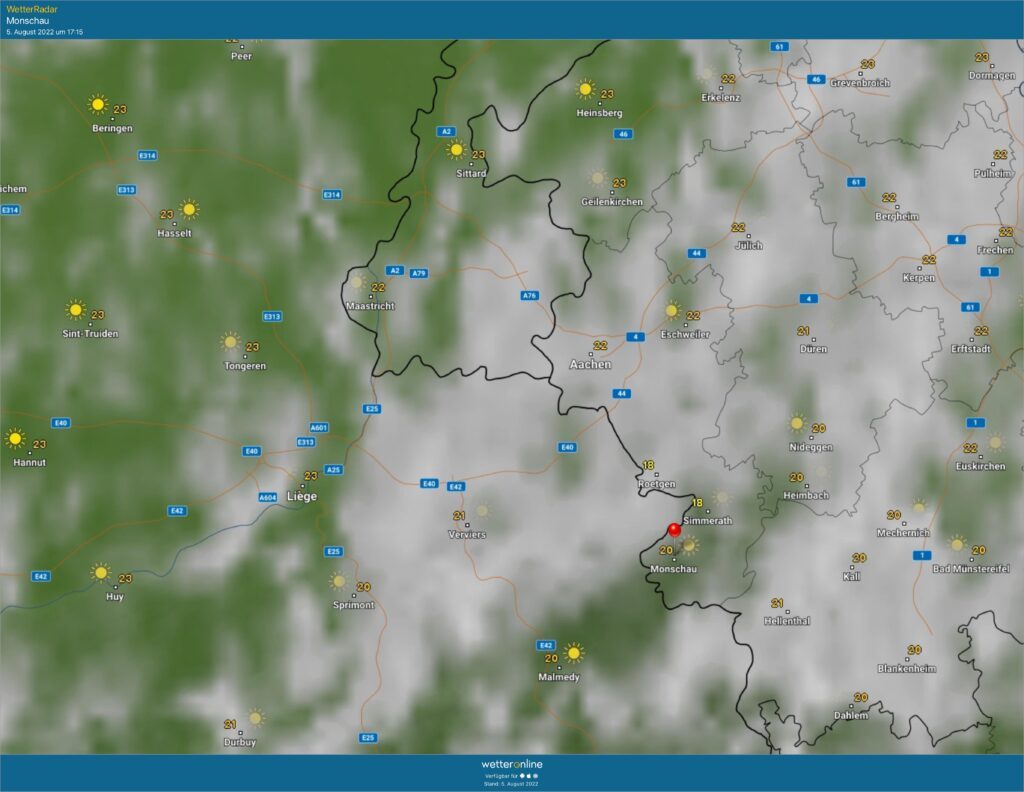
Task: Click the Peer town label
Action: [242, 56]
